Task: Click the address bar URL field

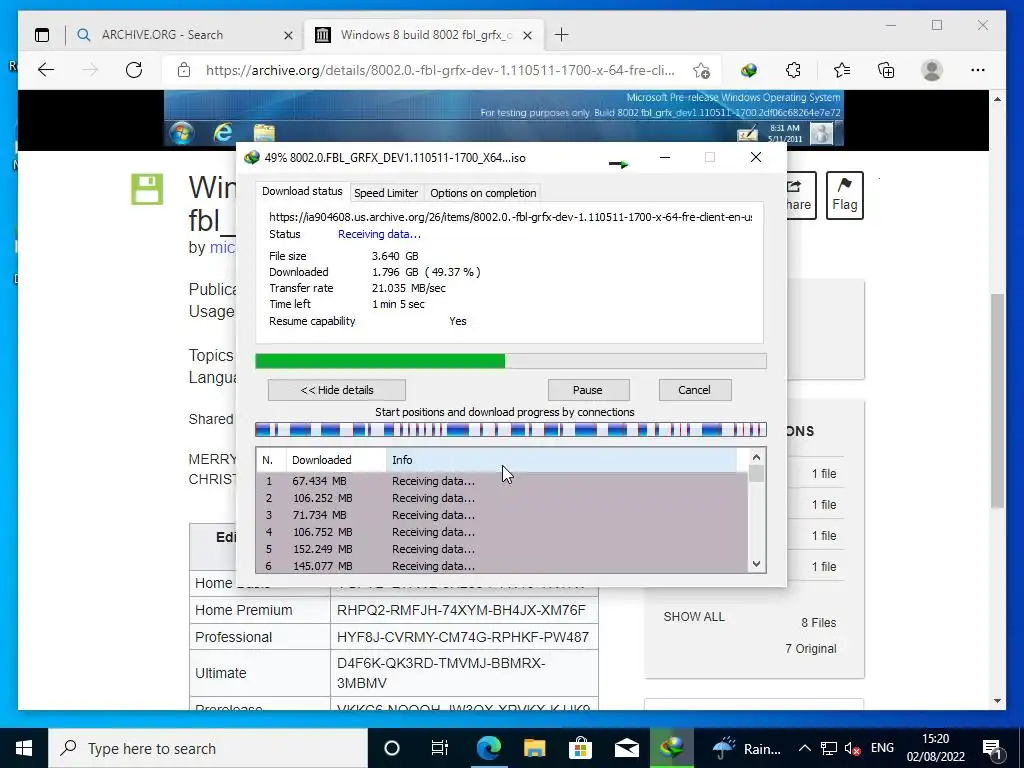Action: point(440,70)
